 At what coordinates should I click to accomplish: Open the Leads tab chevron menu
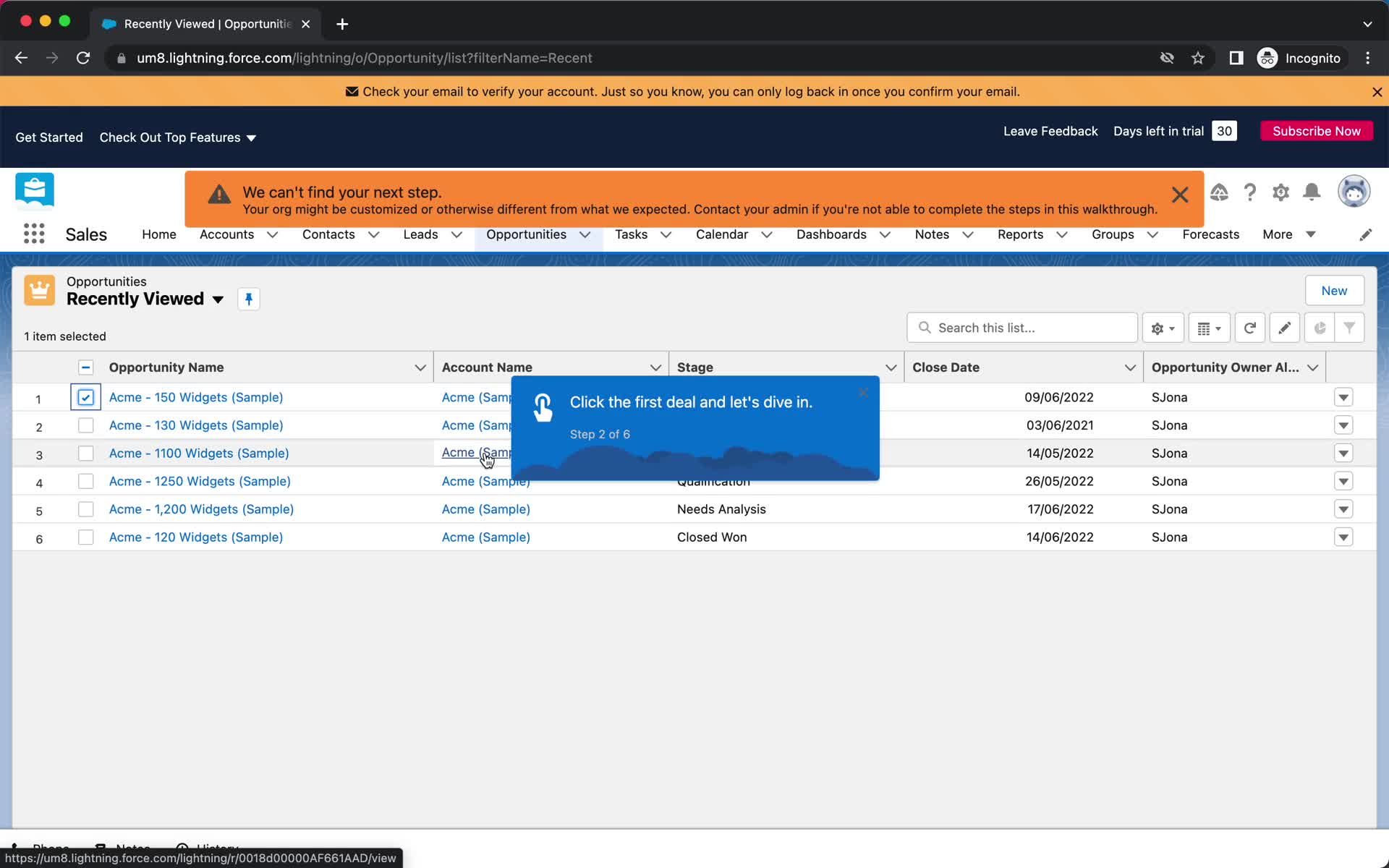point(456,234)
